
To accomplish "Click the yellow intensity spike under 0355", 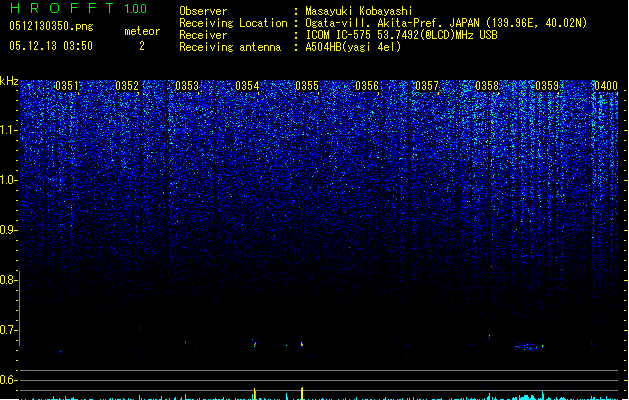I will 302,393.
